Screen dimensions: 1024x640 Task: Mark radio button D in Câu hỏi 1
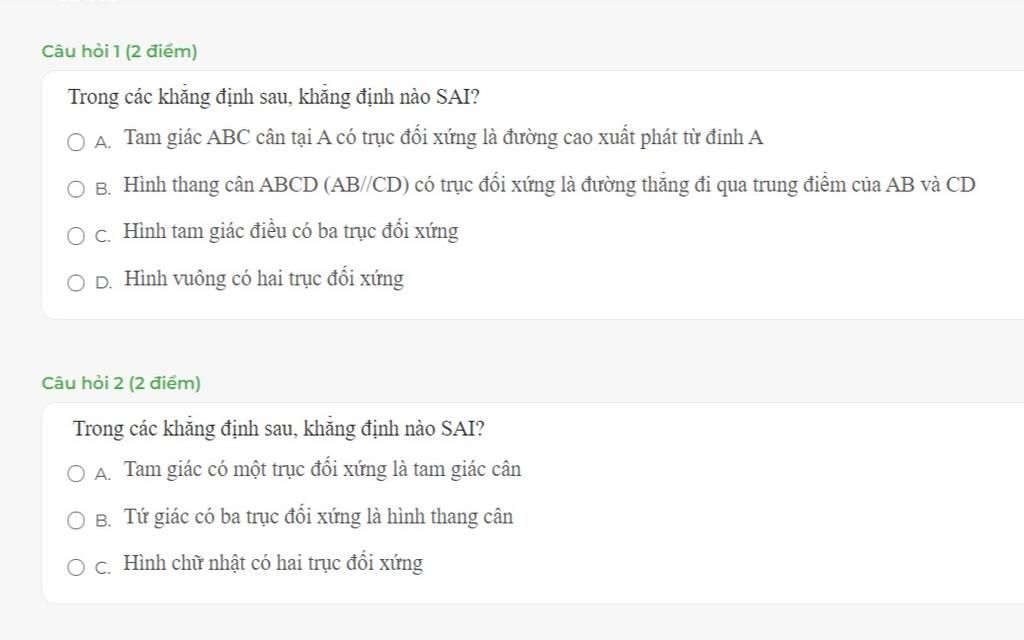76,283
